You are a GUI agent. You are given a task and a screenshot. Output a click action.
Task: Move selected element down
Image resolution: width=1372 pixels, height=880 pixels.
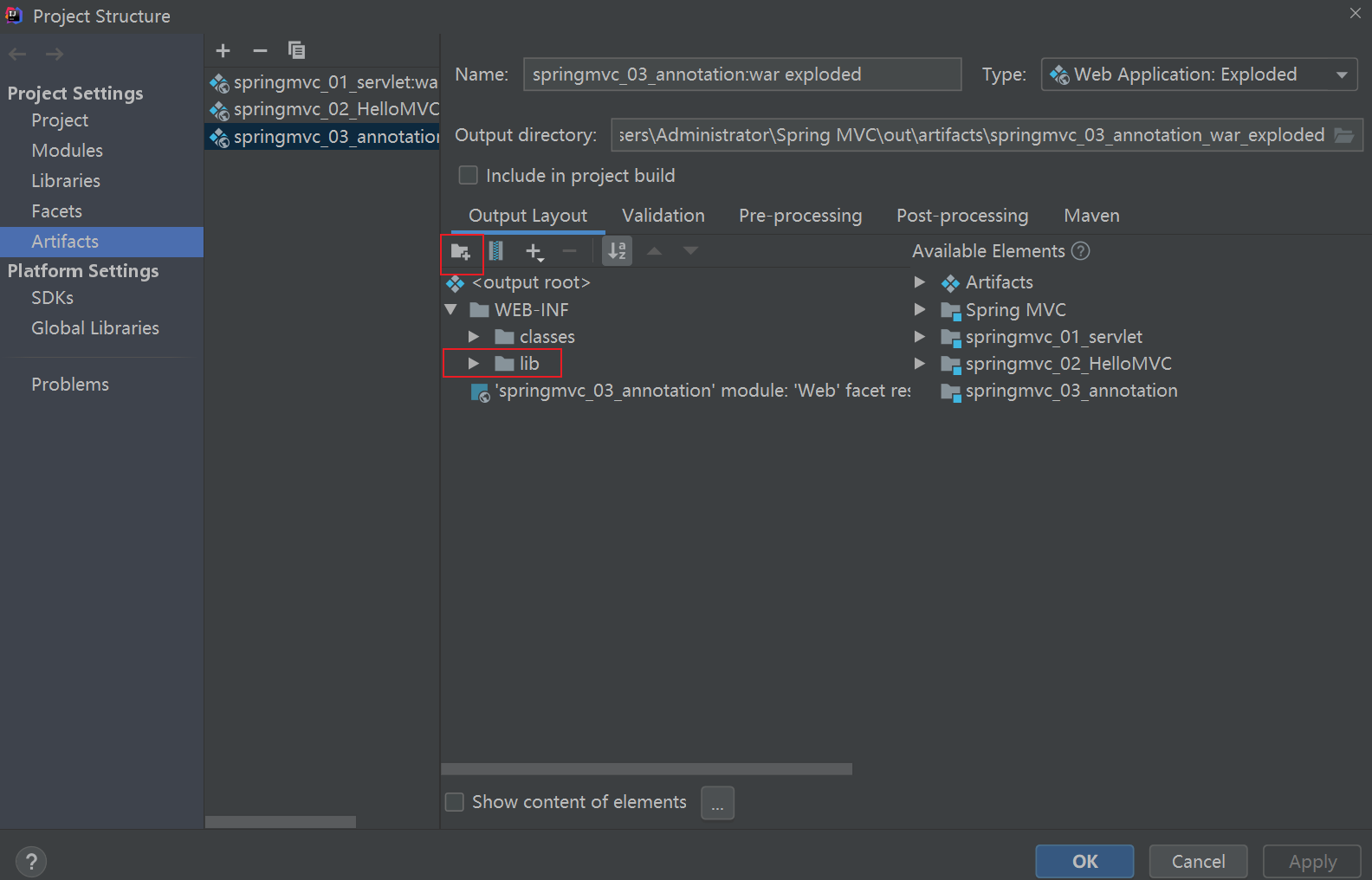click(x=690, y=251)
